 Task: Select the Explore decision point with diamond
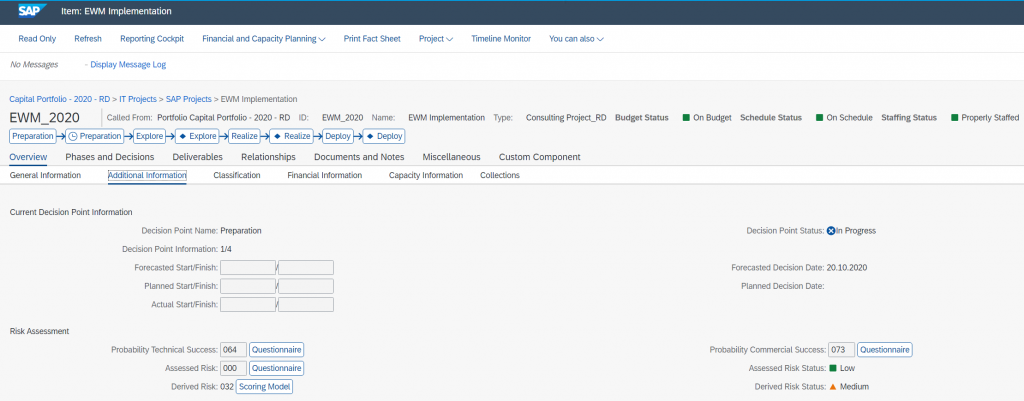pos(199,136)
